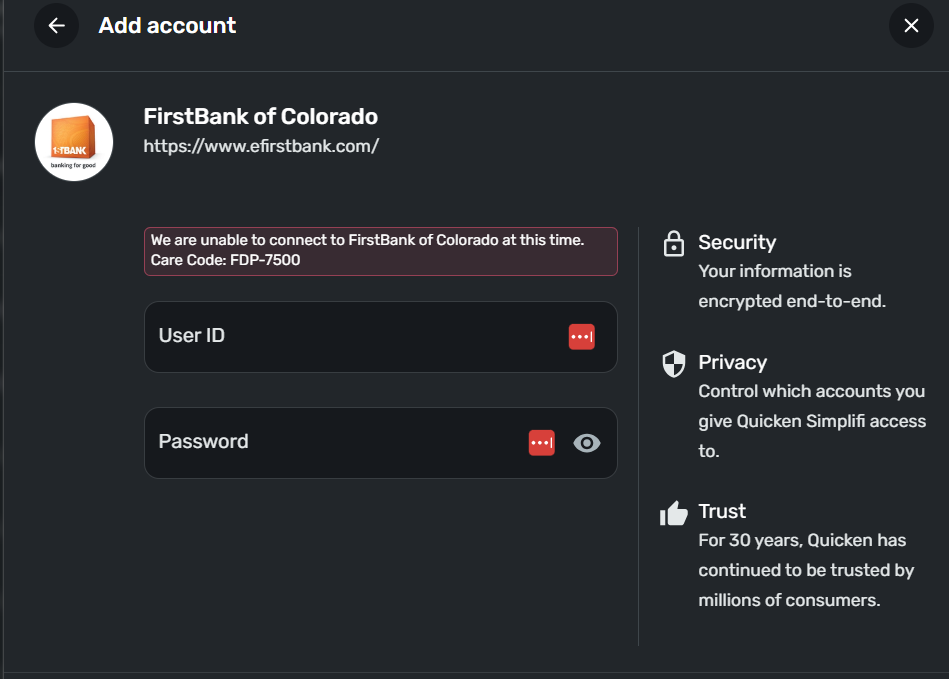Click the User ID input field
Image resolution: width=949 pixels, height=679 pixels.
[350, 337]
